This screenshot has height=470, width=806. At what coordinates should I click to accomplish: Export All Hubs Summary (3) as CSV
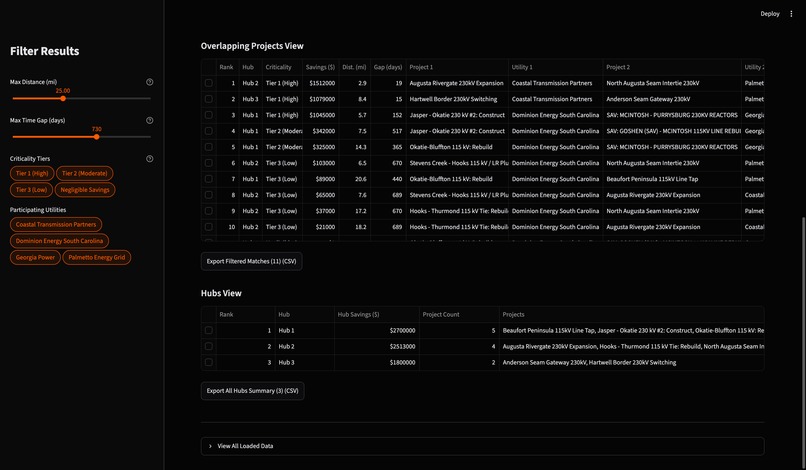point(252,391)
